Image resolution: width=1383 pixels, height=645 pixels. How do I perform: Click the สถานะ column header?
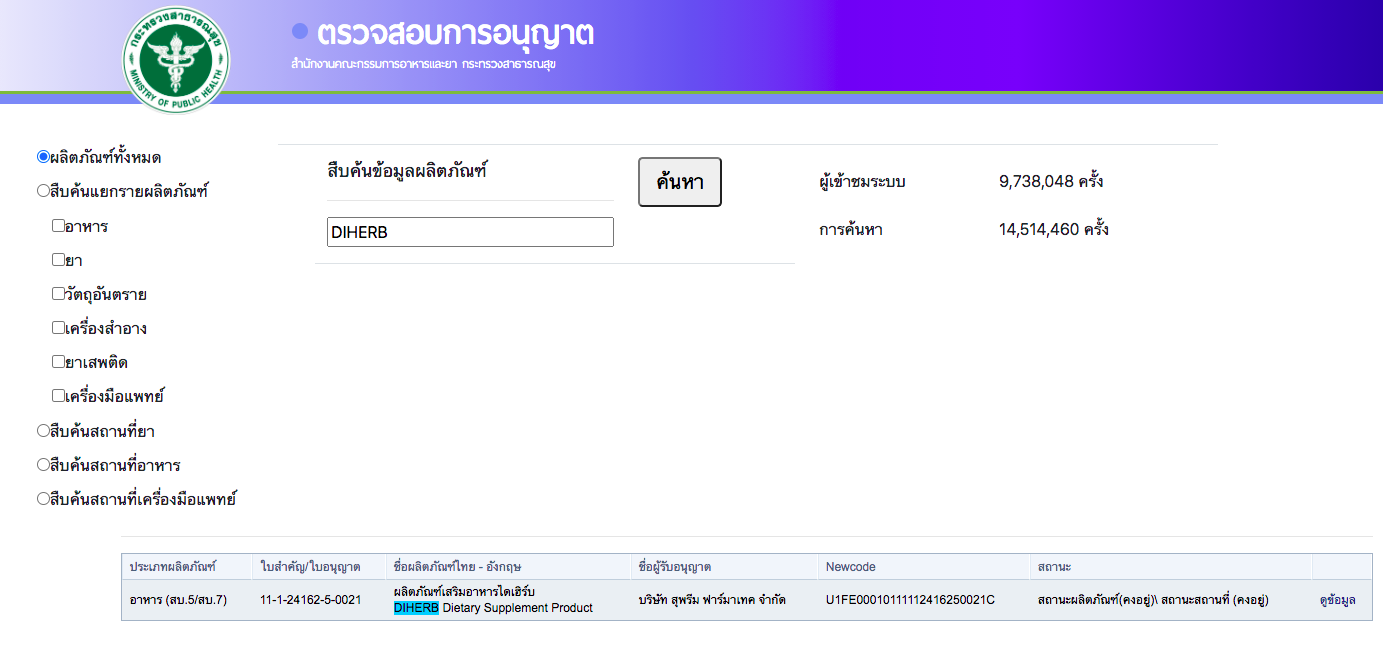pyautogui.click(x=1054, y=567)
